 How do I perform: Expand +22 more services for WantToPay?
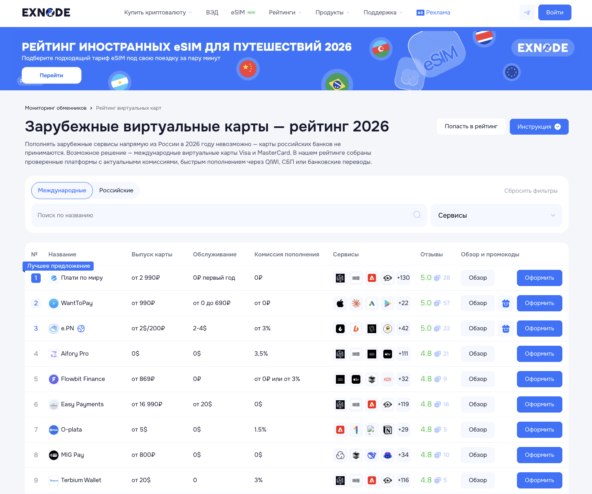click(x=403, y=303)
